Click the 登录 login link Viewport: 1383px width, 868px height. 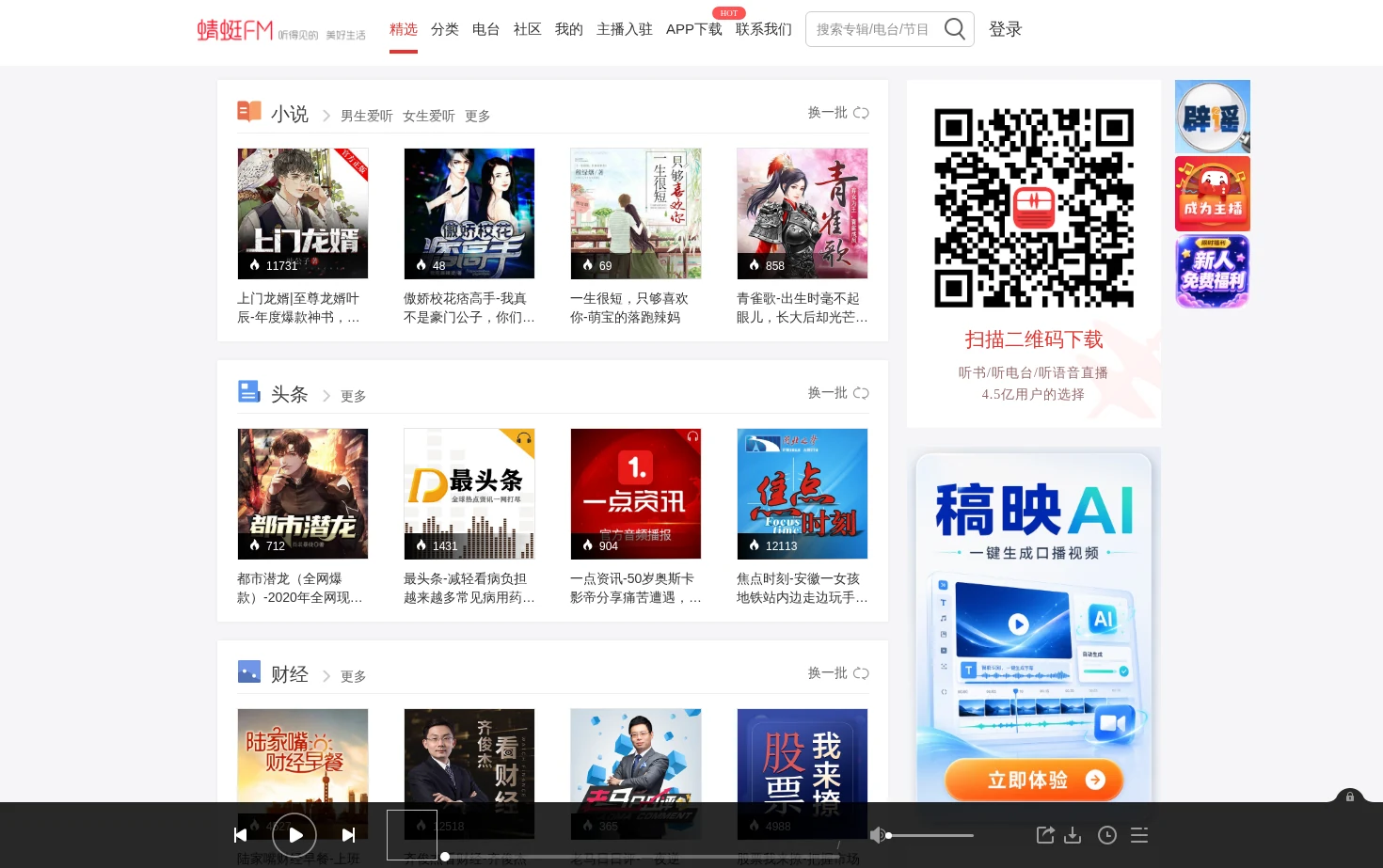pos(1006,29)
